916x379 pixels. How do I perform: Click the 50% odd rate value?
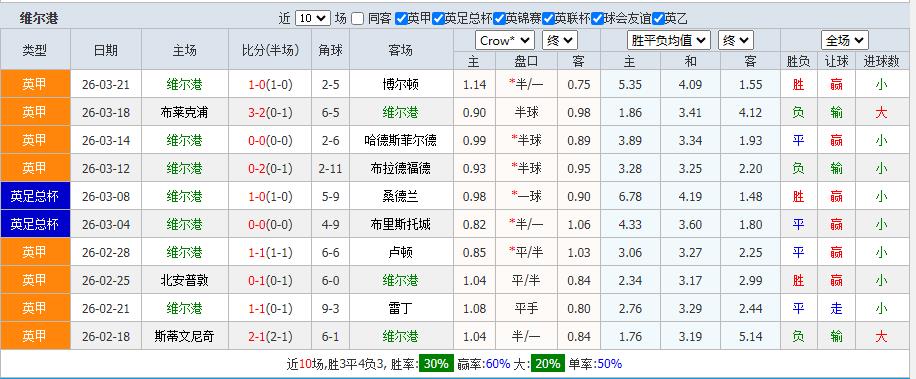(x=609, y=364)
